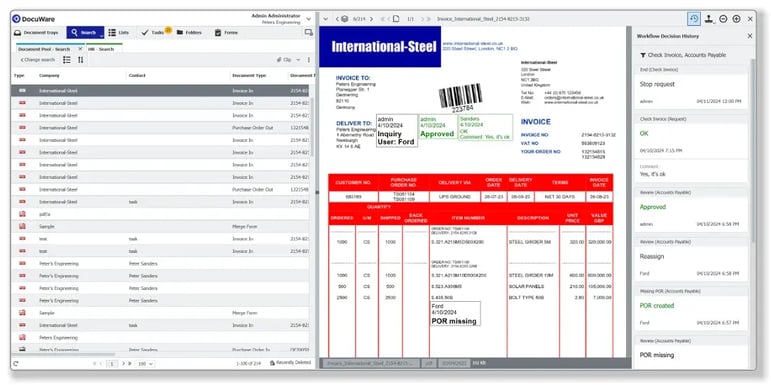Open the three-dot more options menu in result list
Image resolution: width=771 pixels, height=385 pixels.
click(x=309, y=59)
